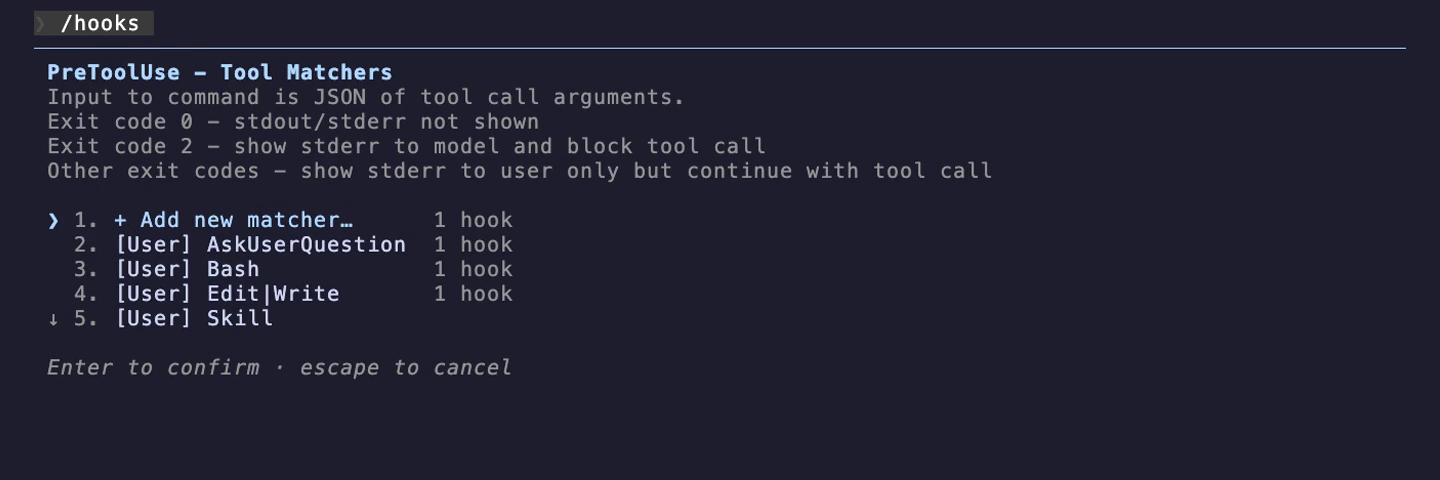
Task: Pick the Skill matcher entry
Action: click(194, 318)
